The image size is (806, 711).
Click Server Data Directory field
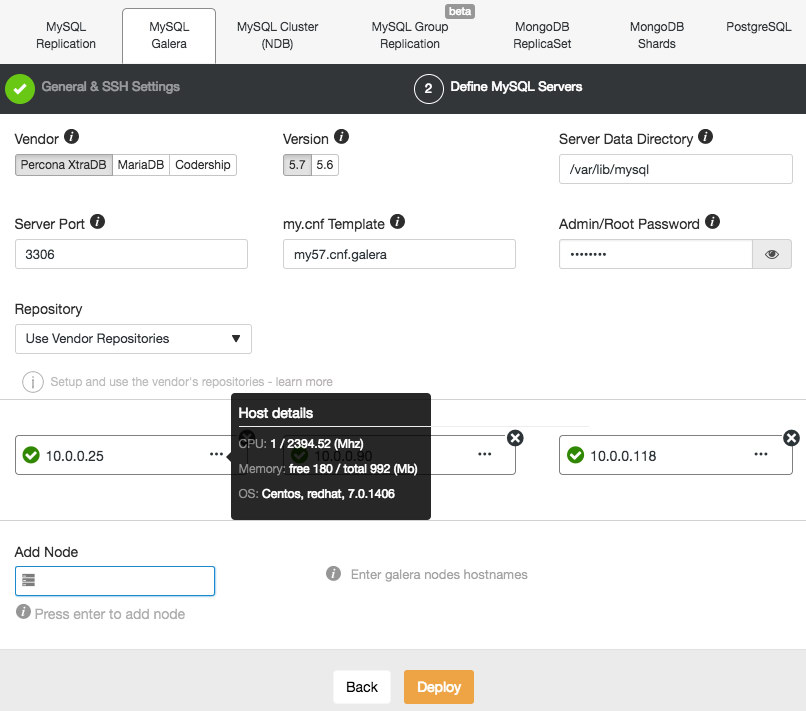(675, 169)
